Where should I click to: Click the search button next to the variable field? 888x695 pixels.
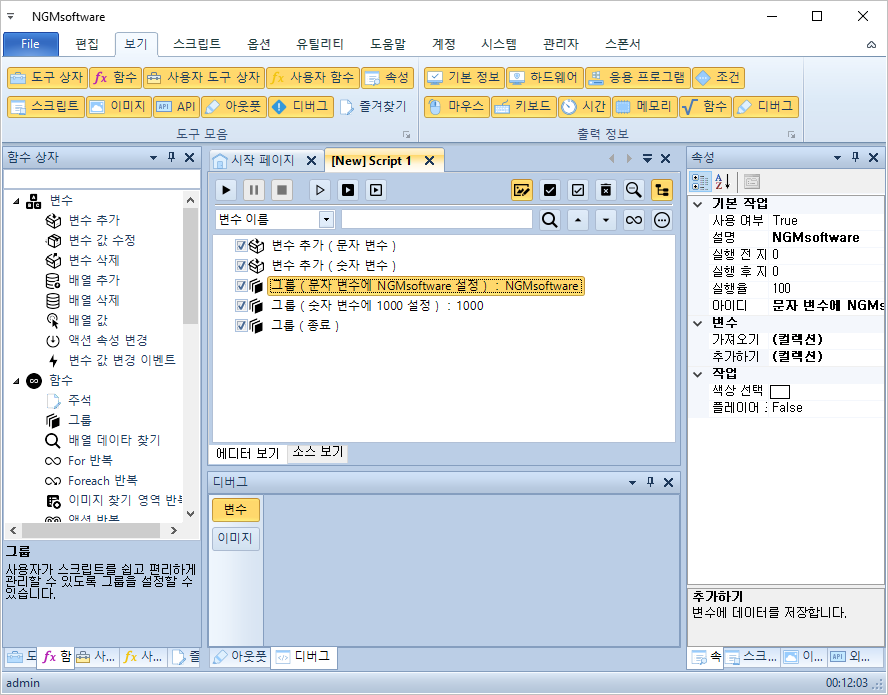pos(549,220)
